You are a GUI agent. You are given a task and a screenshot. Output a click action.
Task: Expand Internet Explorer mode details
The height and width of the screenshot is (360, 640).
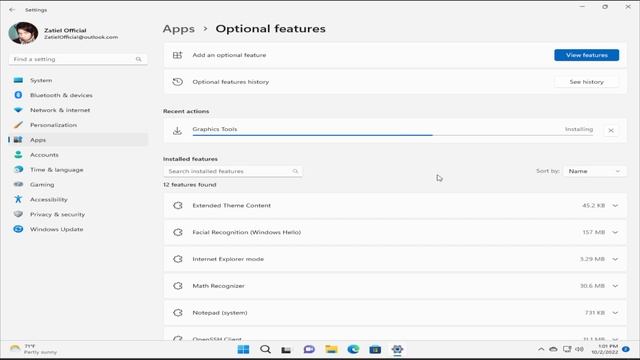click(x=615, y=259)
